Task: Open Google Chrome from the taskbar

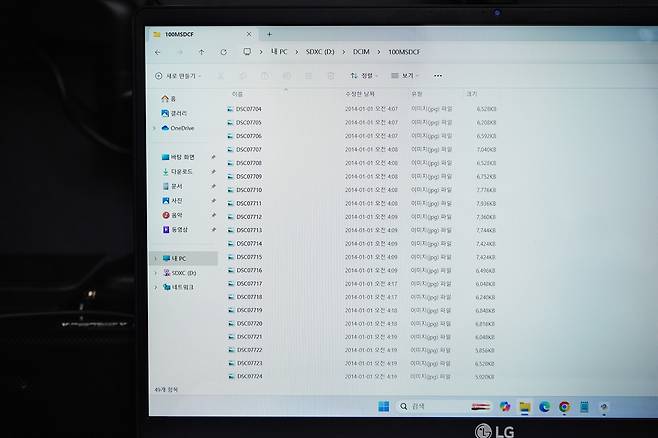Action: (x=564, y=406)
